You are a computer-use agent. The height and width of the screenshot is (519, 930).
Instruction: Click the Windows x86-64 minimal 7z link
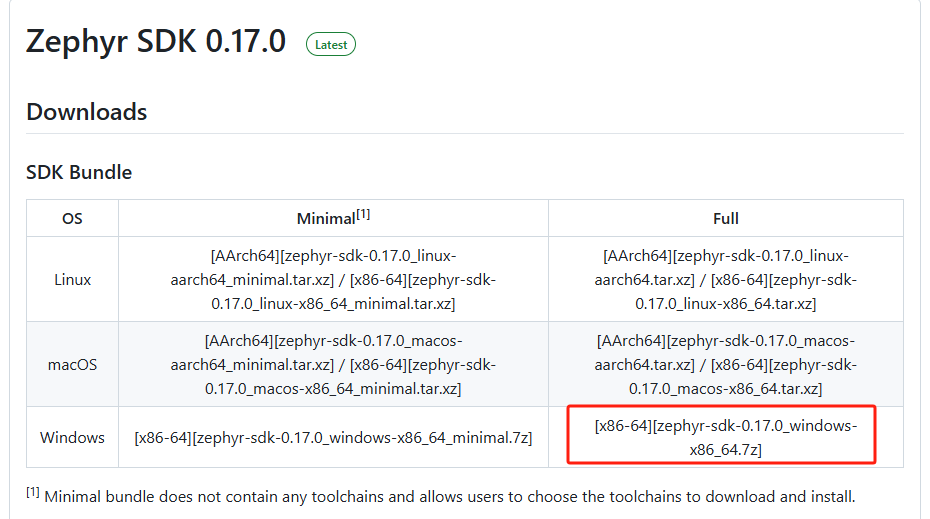333,437
